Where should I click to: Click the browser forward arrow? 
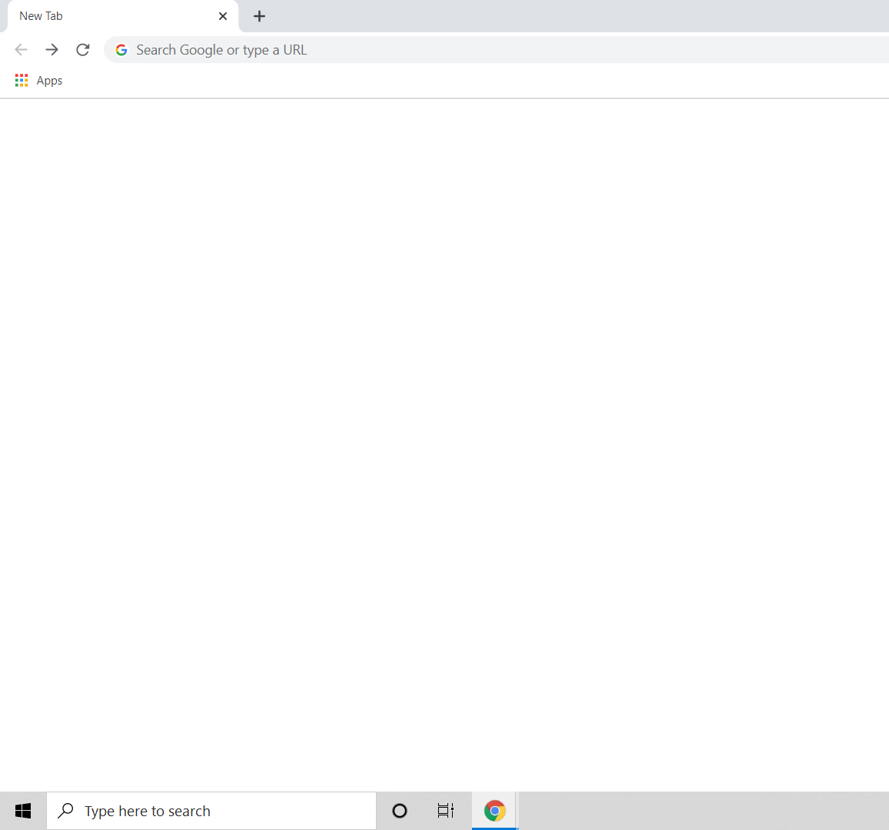[x=52, y=50]
